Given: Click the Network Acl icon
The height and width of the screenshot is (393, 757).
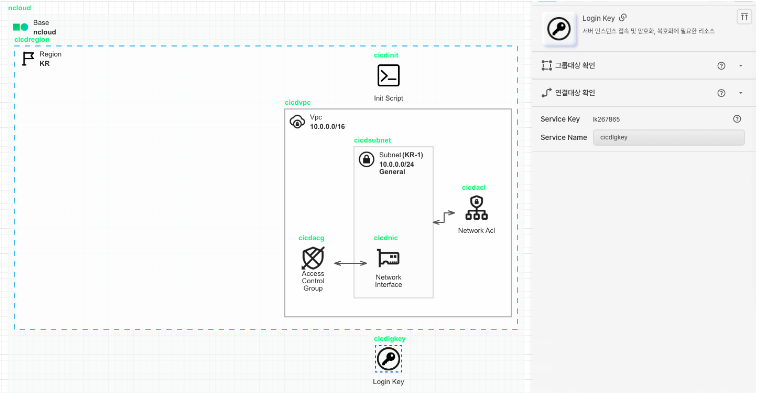Looking at the screenshot, I should (x=476, y=208).
